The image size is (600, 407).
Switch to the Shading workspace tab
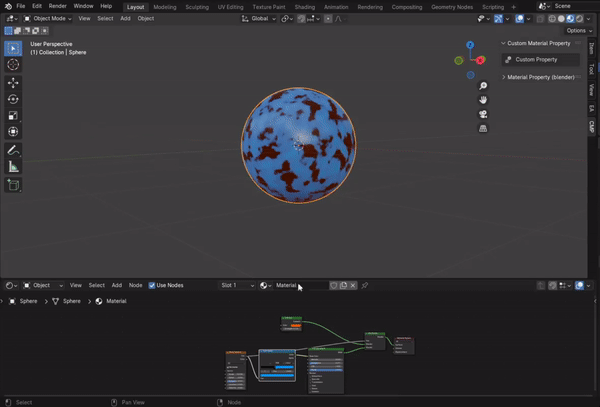point(305,6)
